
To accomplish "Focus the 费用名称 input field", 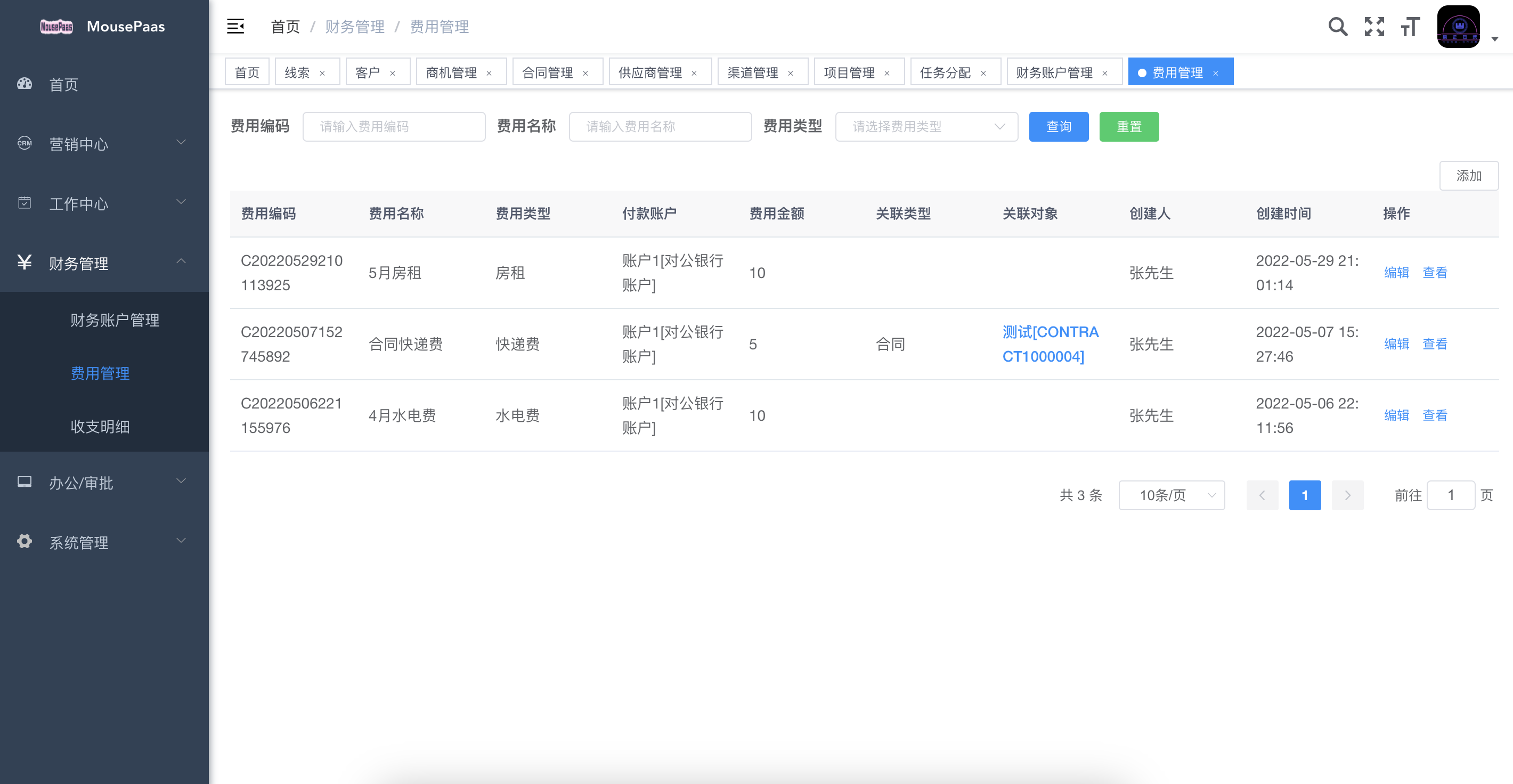I will (660, 126).
